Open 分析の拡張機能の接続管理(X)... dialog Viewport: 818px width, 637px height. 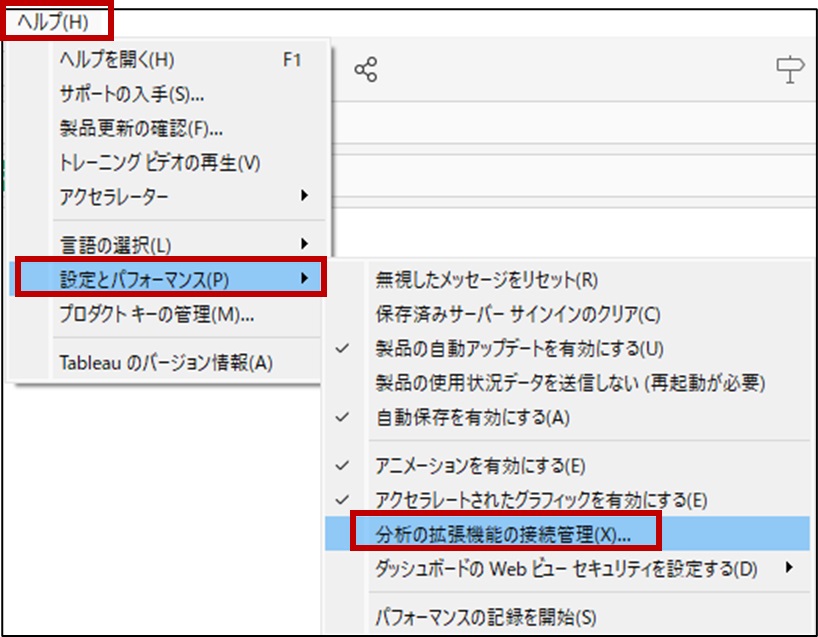coord(503,534)
